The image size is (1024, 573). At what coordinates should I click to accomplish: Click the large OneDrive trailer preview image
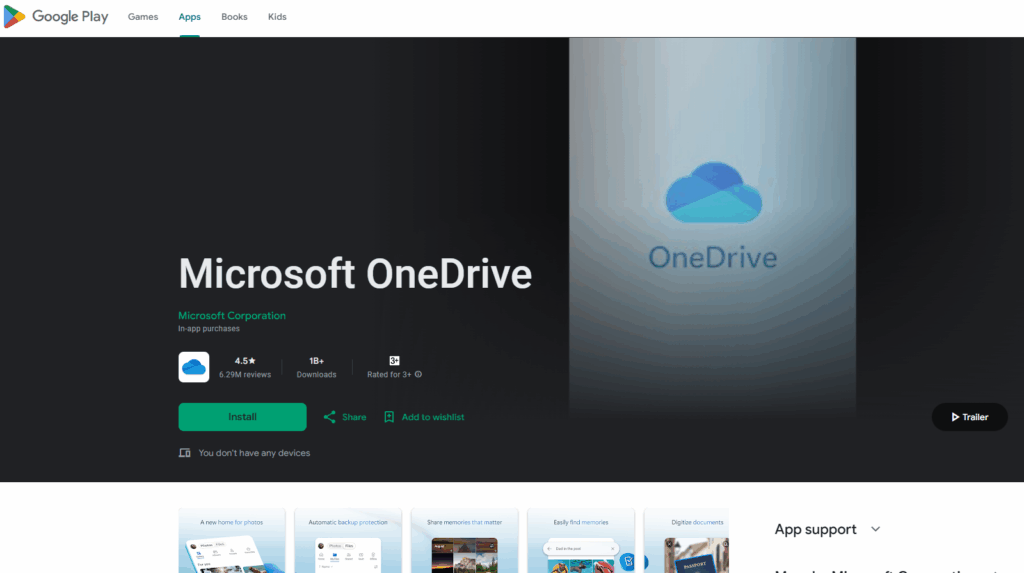tap(712, 227)
